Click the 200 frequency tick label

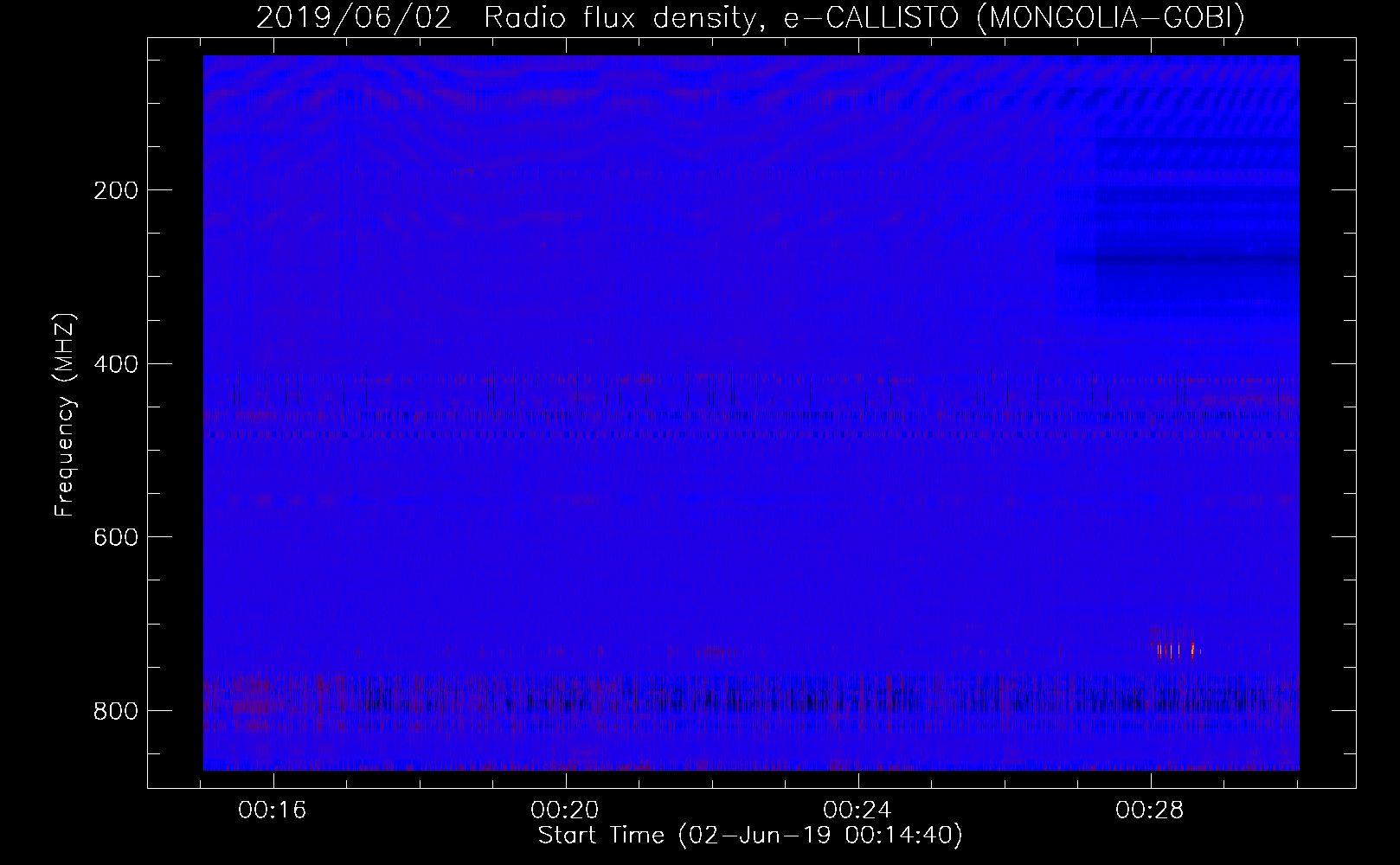(x=115, y=190)
